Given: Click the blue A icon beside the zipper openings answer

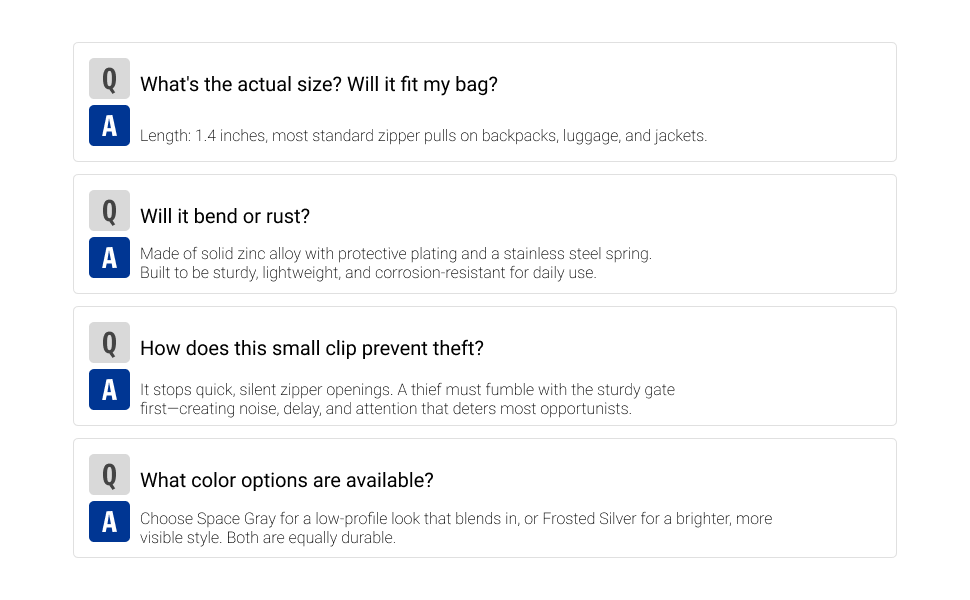Looking at the screenshot, I should [109, 390].
